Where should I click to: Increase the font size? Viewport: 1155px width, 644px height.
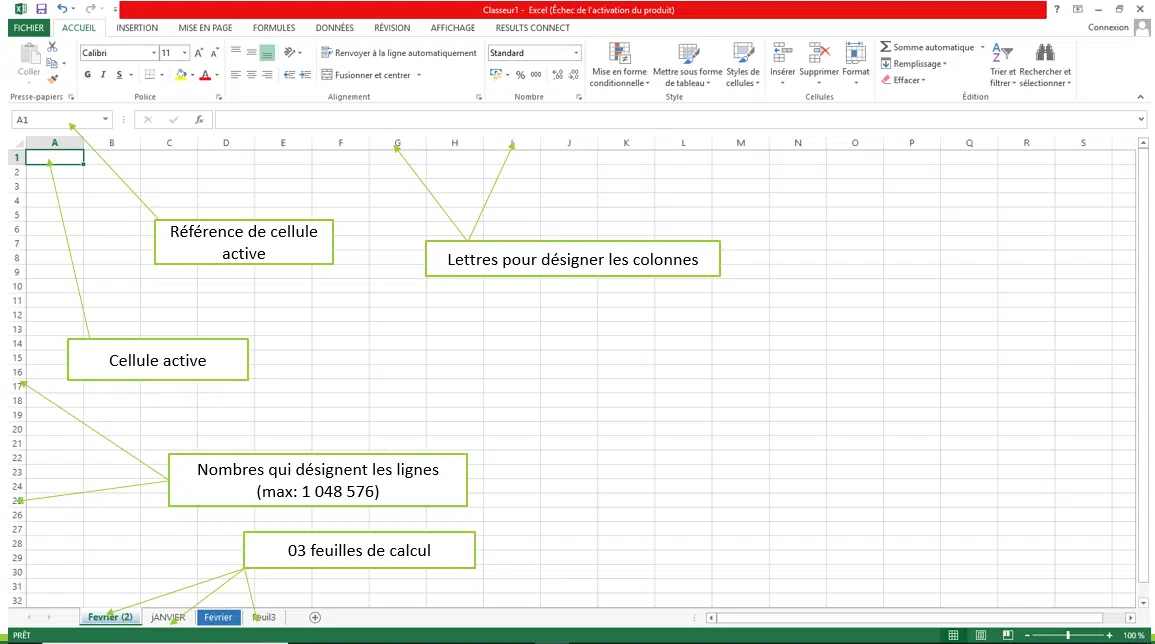199,53
